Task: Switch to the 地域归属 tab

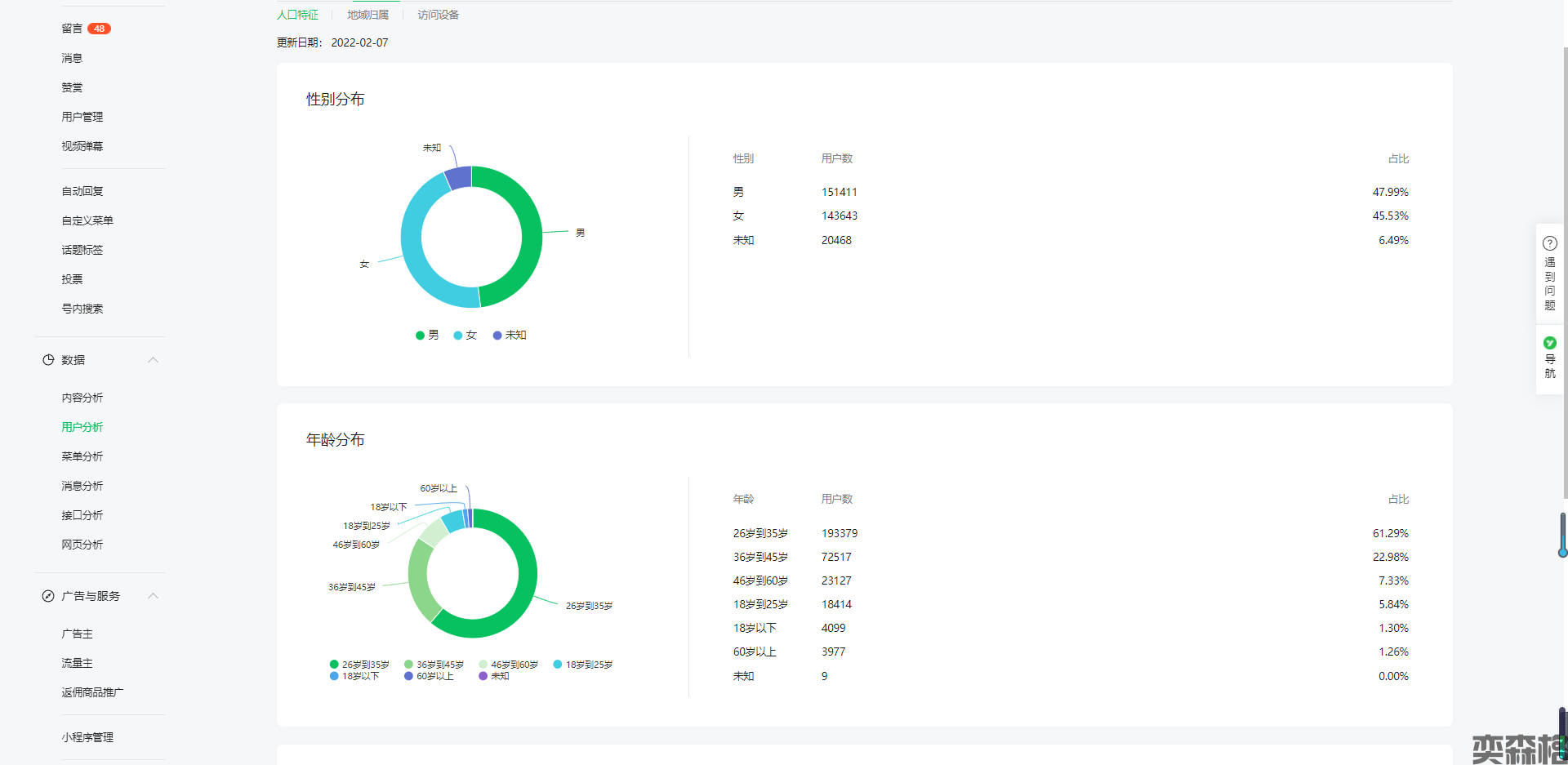Action: point(367,15)
